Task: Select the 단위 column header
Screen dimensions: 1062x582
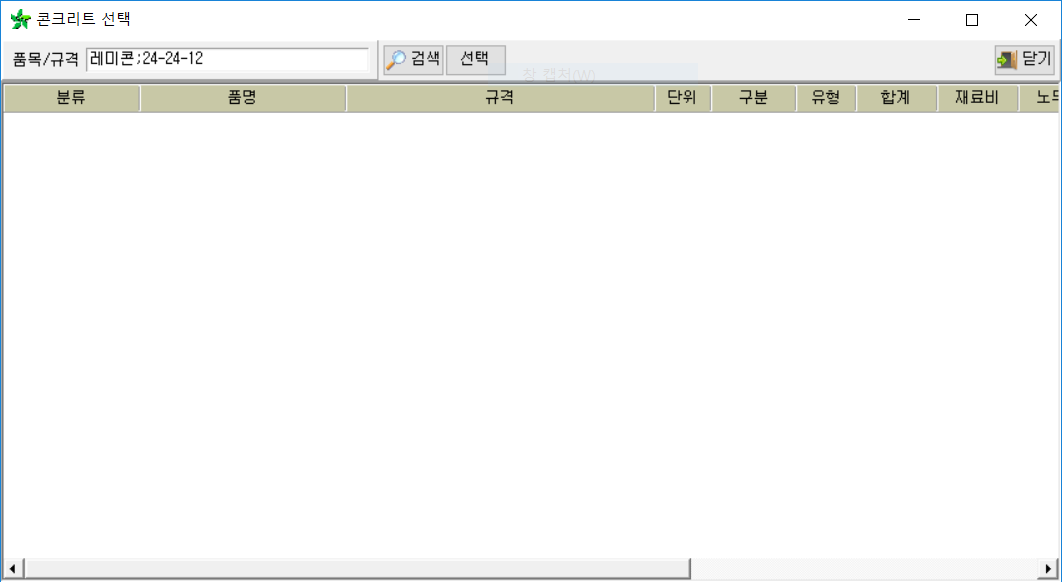Action: (x=683, y=98)
